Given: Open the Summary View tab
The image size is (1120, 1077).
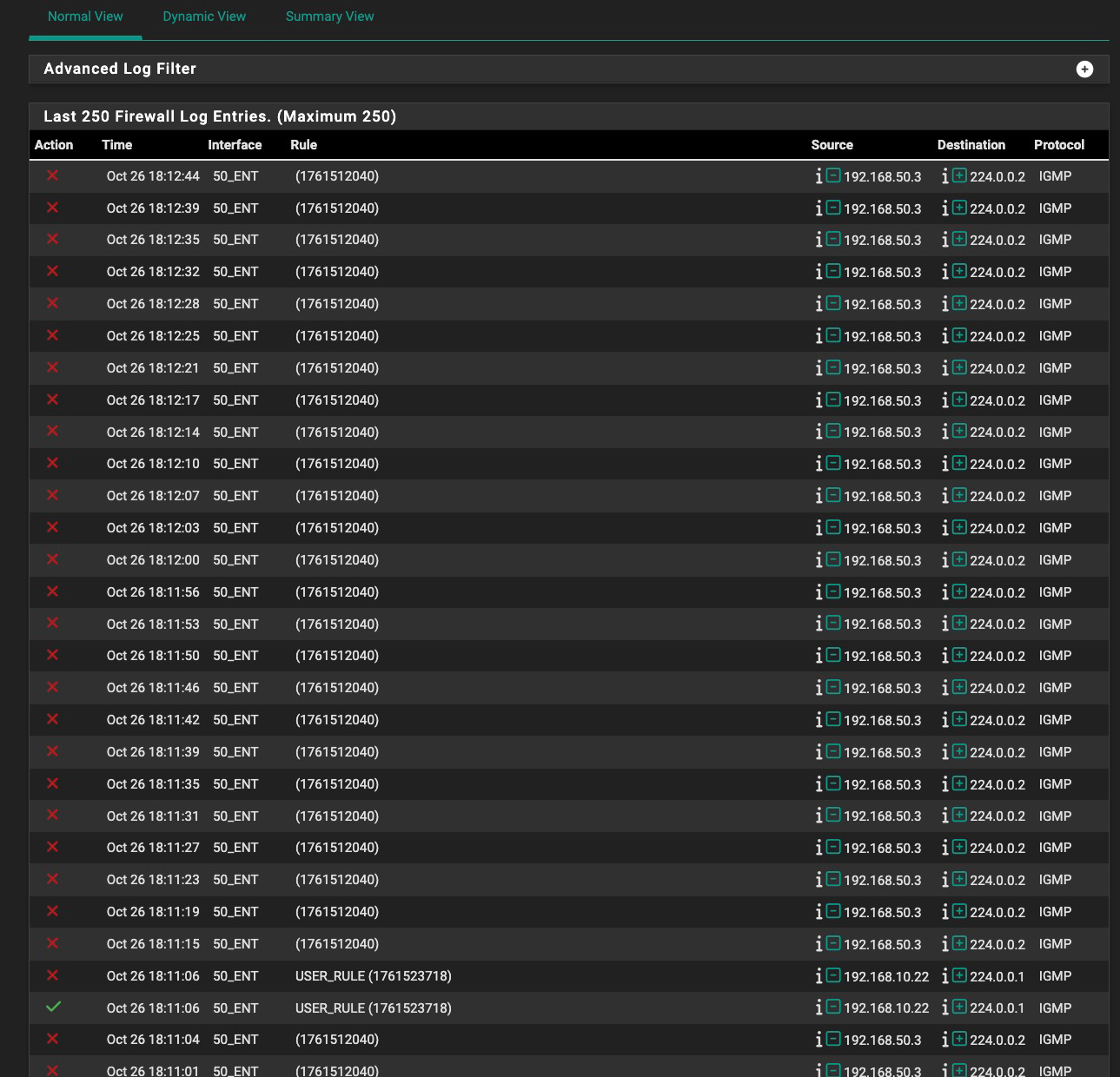Looking at the screenshot, I should click(x=329, y=17).
